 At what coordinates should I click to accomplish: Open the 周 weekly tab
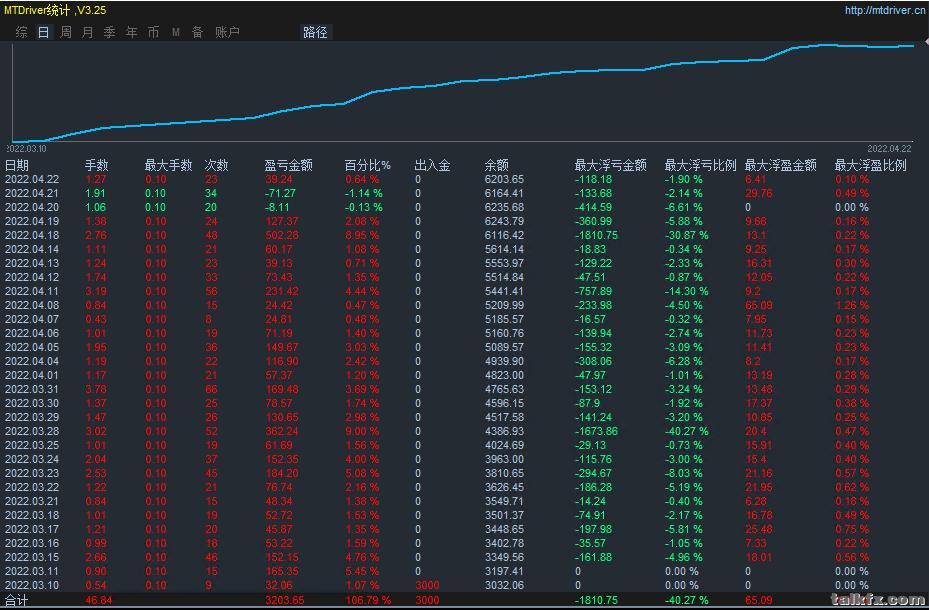tap(66, 32)
